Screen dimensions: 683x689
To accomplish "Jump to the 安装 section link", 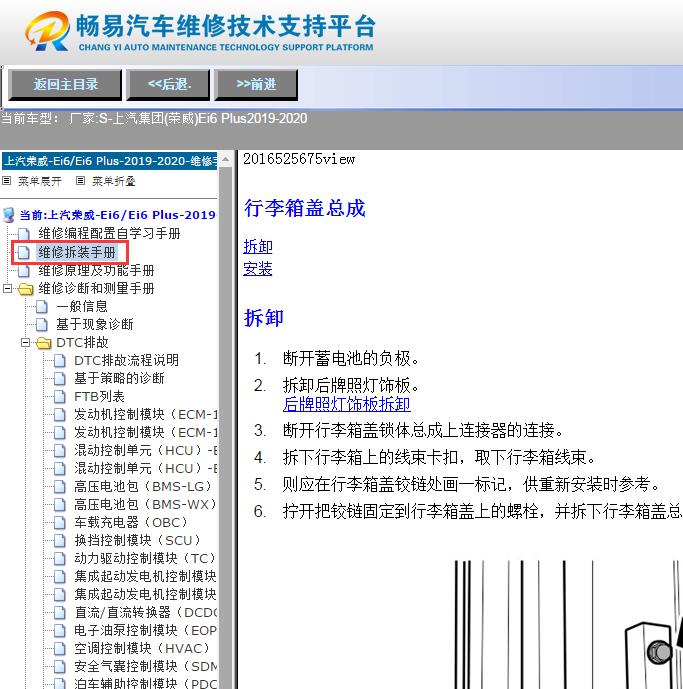I will tap(258, 268).
